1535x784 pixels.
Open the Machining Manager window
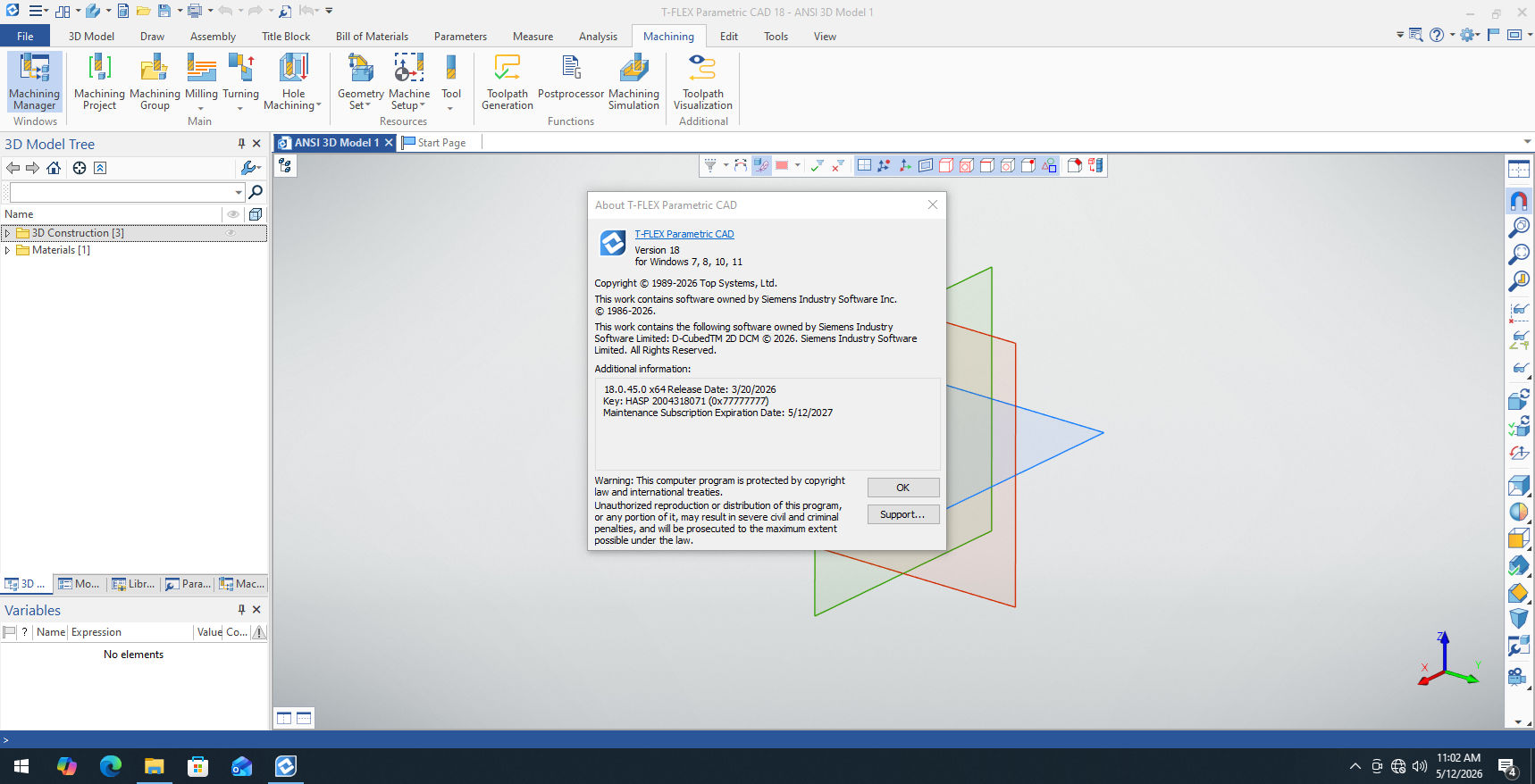coord(35,81)
